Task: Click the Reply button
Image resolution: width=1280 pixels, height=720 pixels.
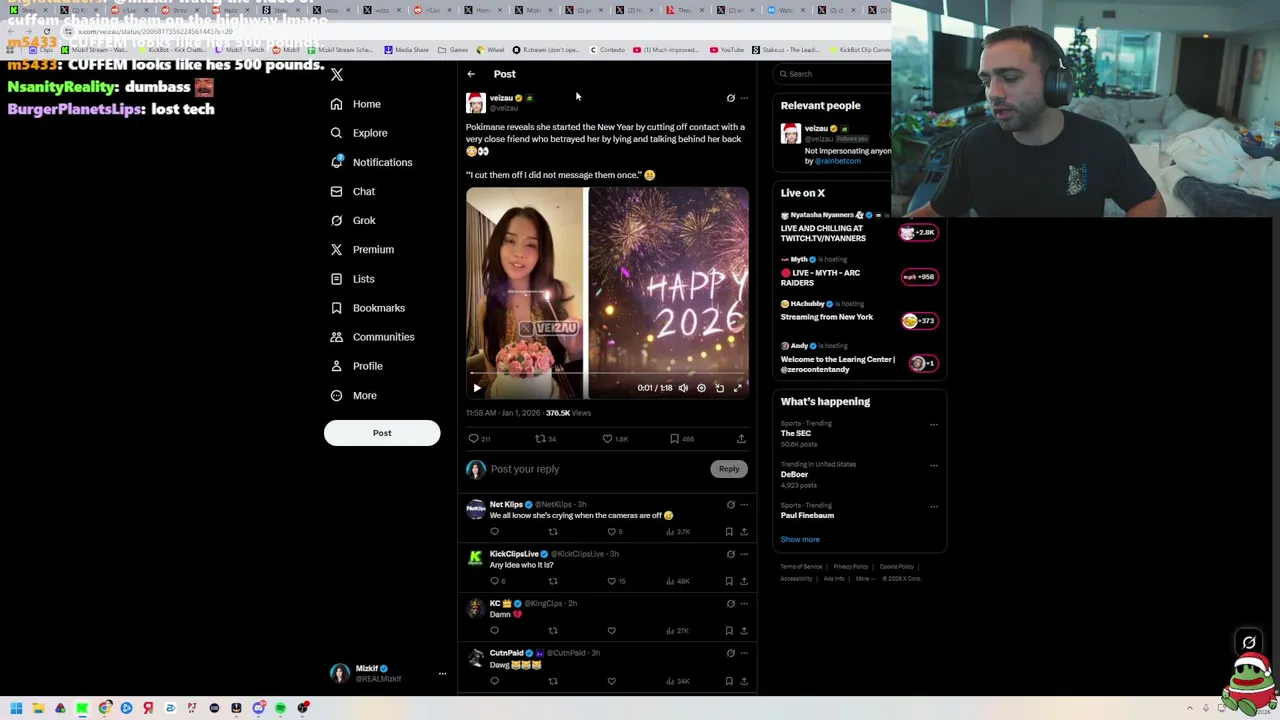Action: (729, 469)
